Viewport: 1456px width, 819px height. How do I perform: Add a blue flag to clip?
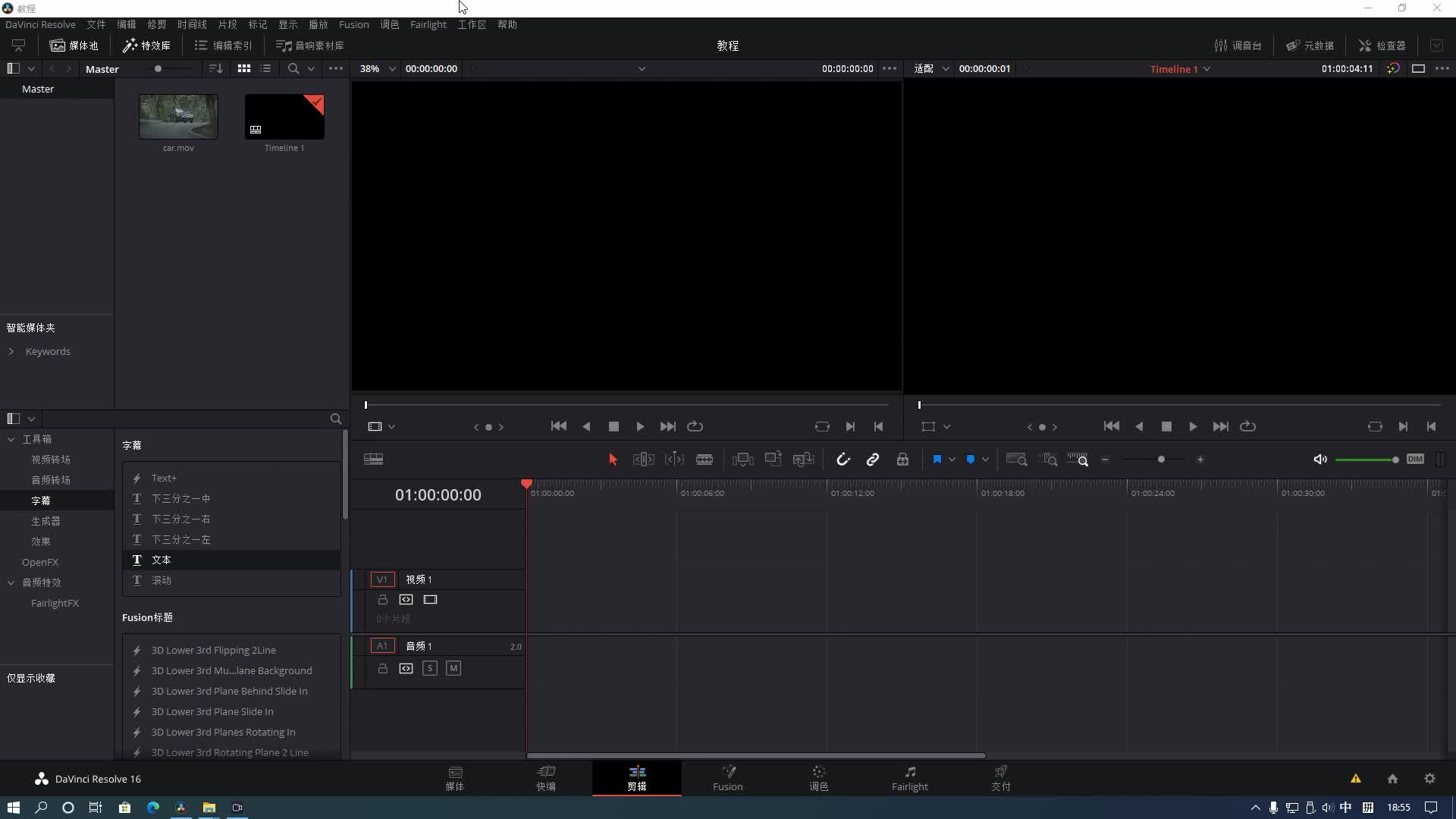[937, 460]
